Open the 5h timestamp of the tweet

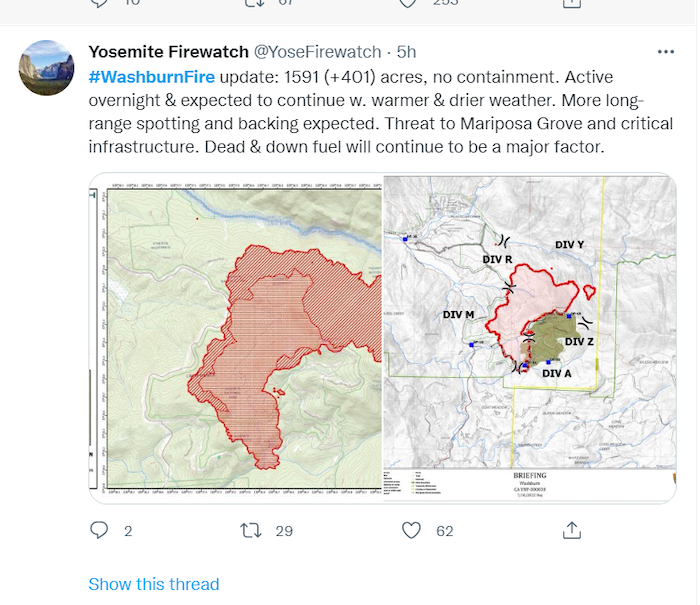406,52
